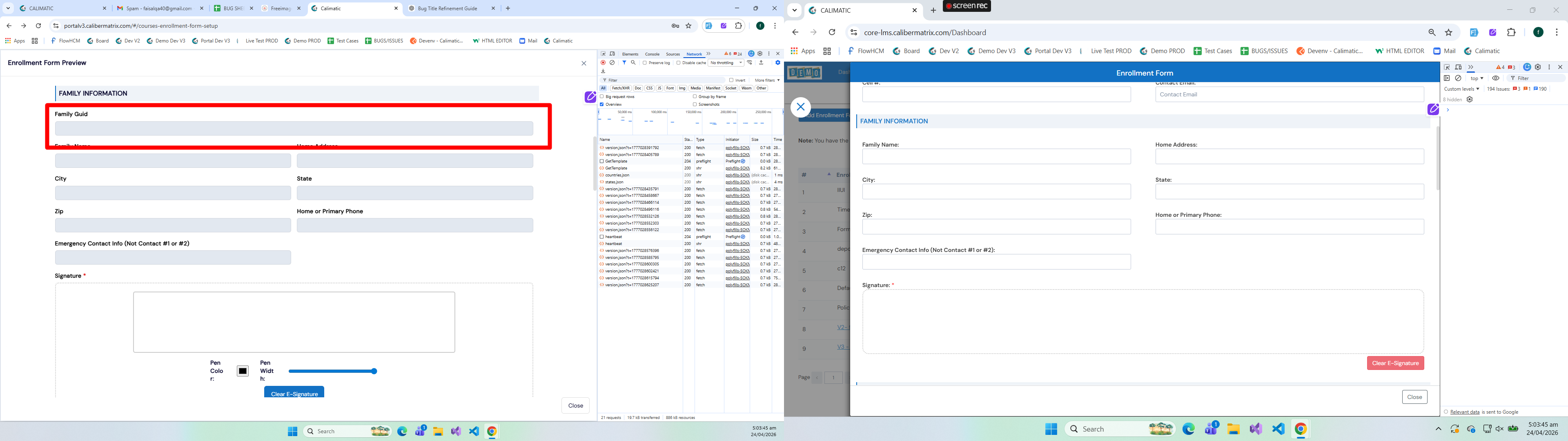This screenshot has height=441, width=1568.
Task: Open Network settings blue gear icon
Action: (x=777, y=63)
